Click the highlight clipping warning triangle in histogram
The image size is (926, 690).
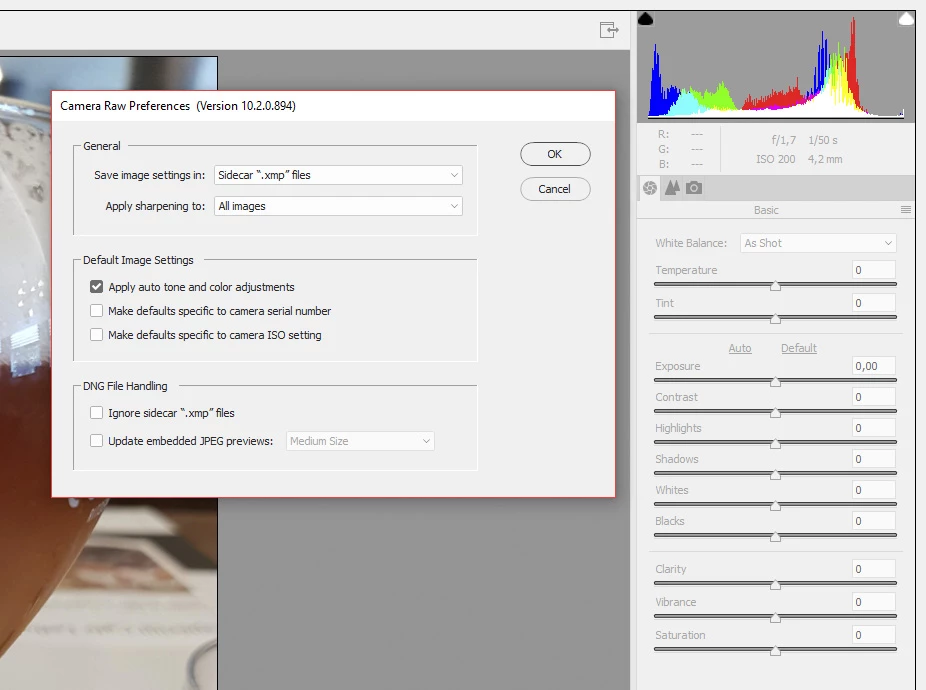click(x=907, y=19)
